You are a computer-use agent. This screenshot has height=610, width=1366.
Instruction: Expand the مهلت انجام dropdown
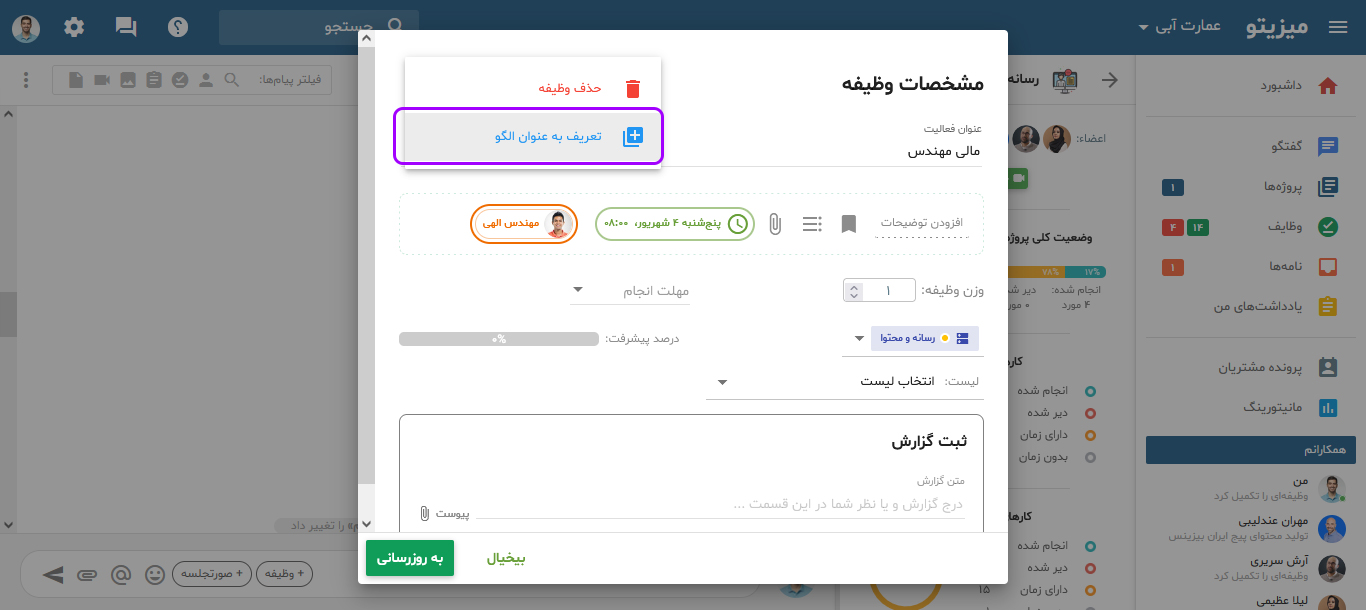(630, 291)
